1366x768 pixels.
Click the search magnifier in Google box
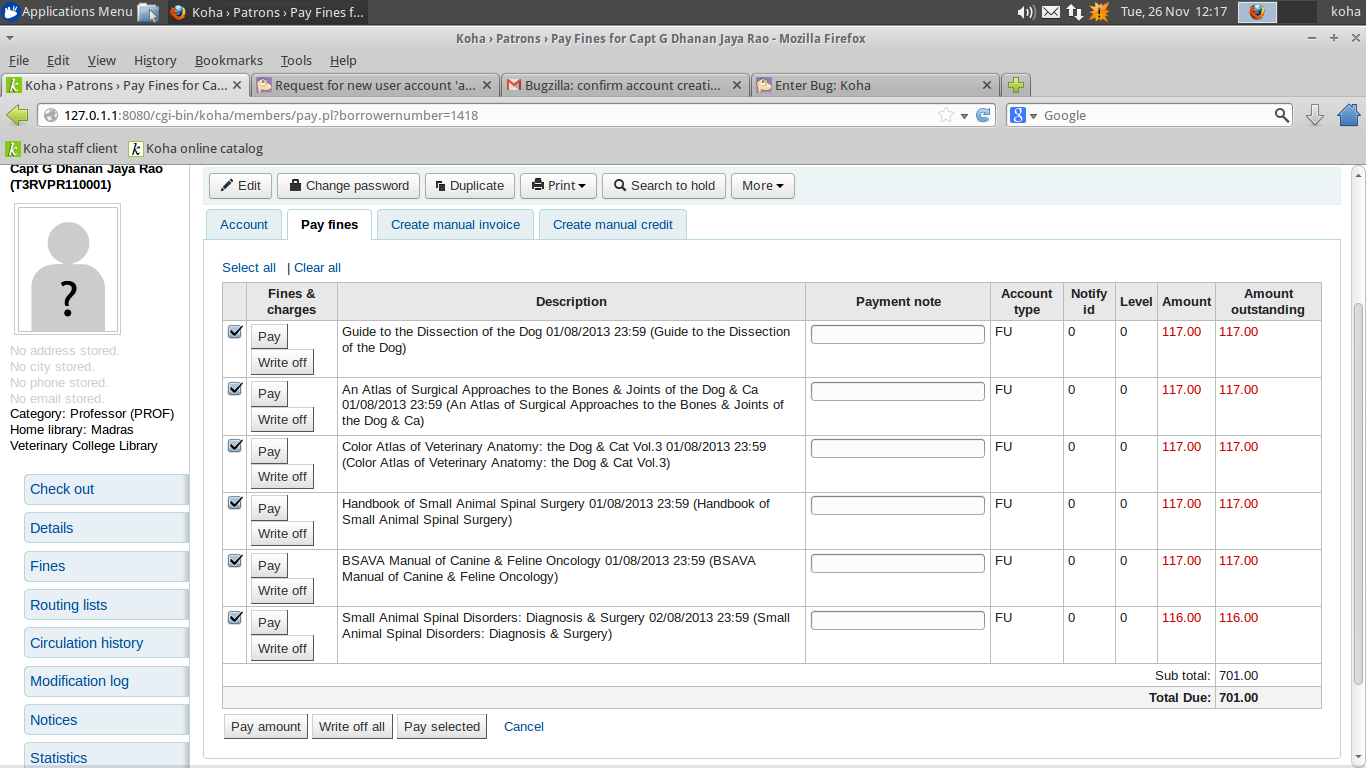1282,115
